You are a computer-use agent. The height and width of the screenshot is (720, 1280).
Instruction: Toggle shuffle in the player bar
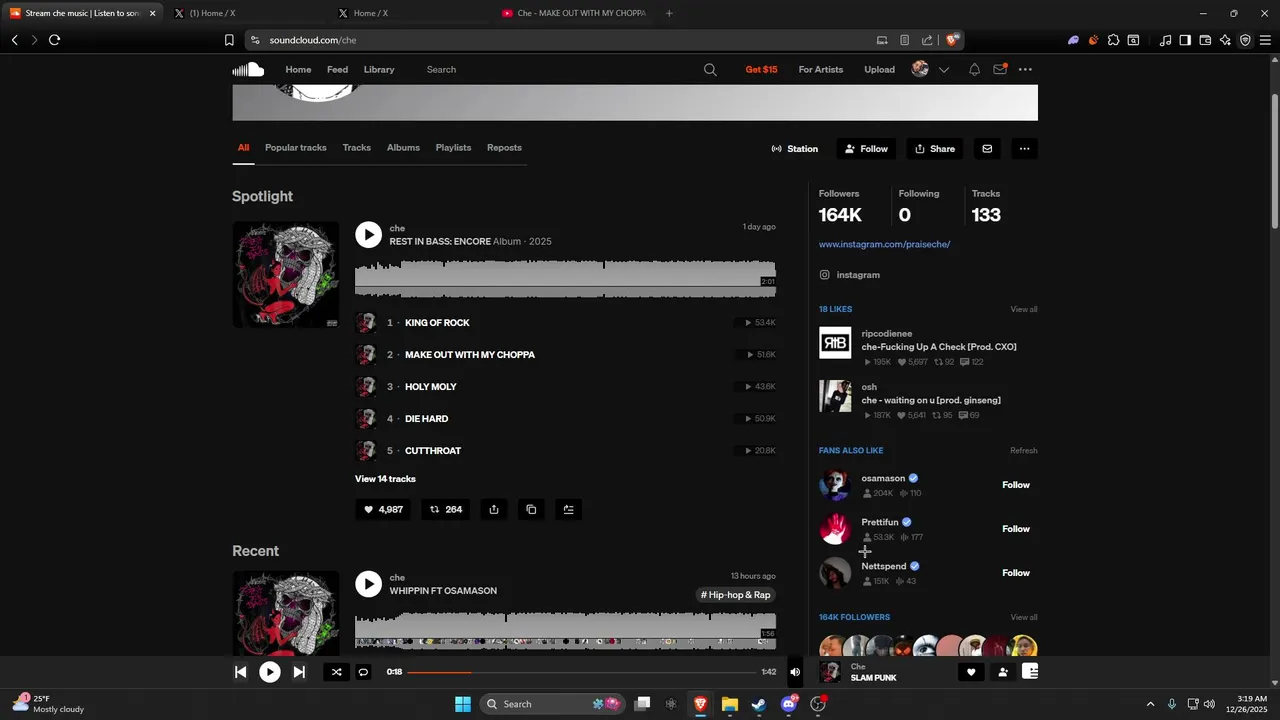tap(336, 672)
